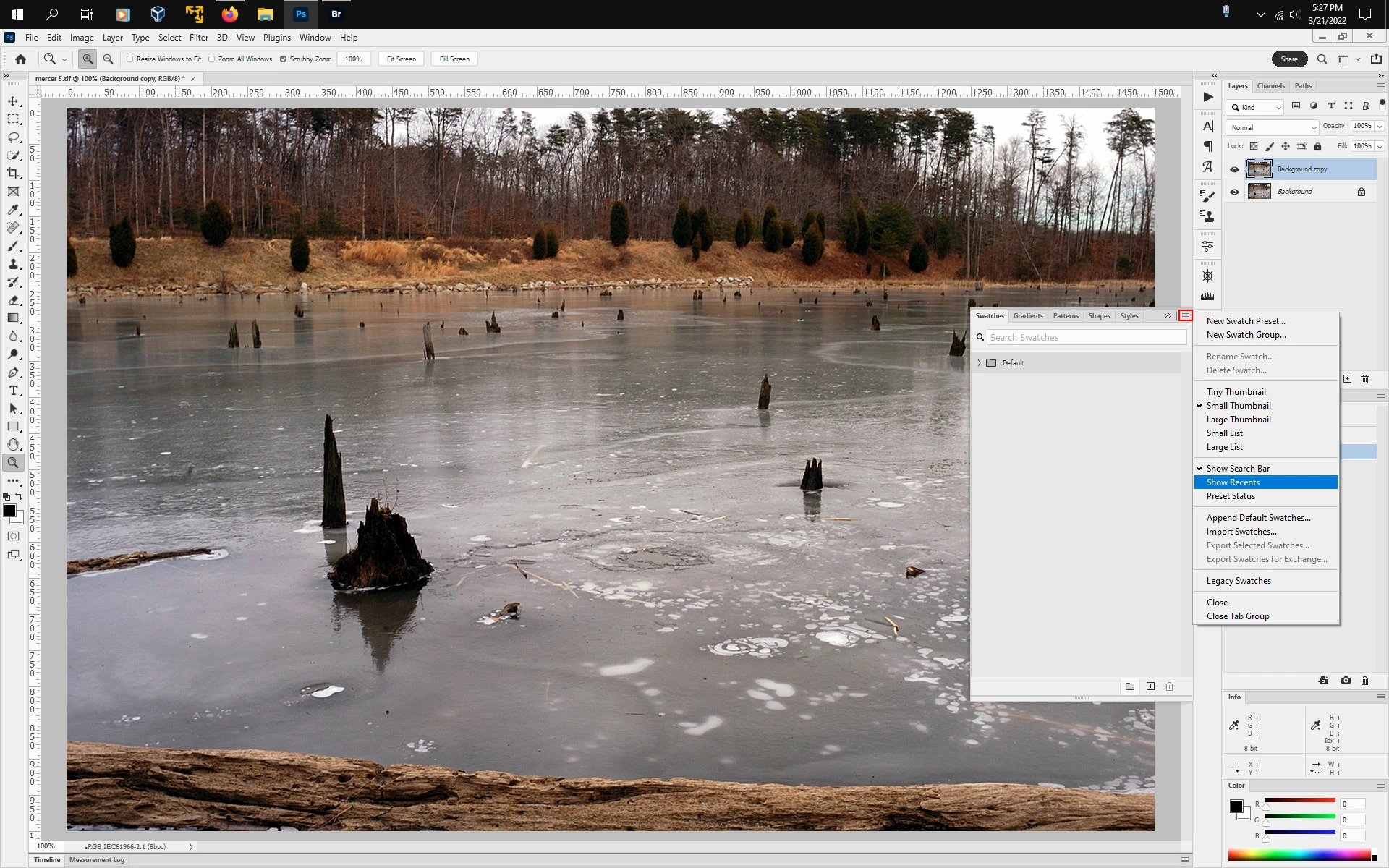Image resolution: width=1389 pixels, height=868 pixels.
Task: Create new swatch in Swatches panel
Action: (1150, 686)
